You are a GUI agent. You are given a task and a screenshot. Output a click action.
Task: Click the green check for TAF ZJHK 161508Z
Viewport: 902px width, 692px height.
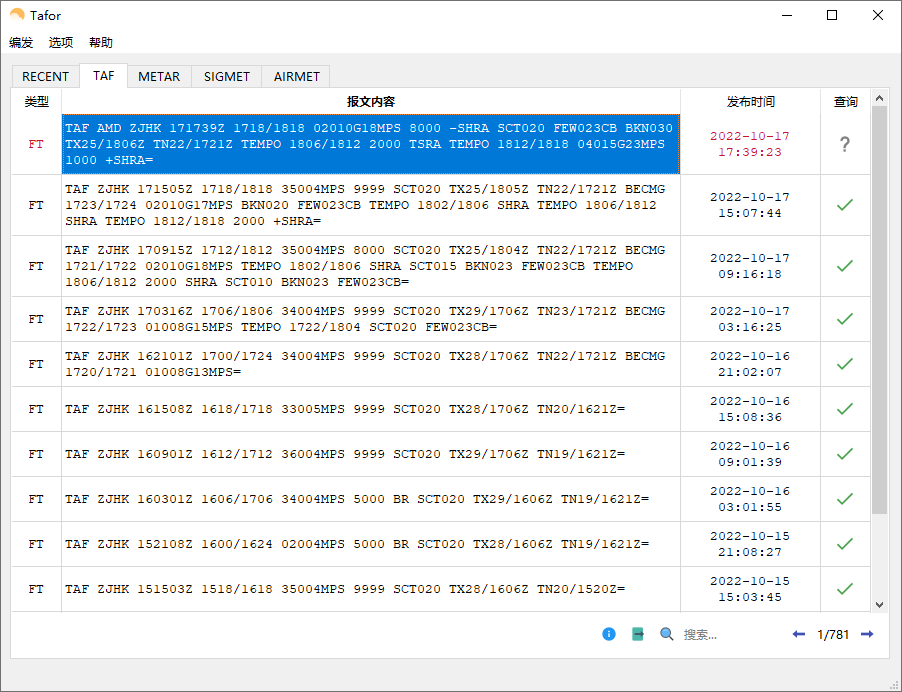(844, 409)
